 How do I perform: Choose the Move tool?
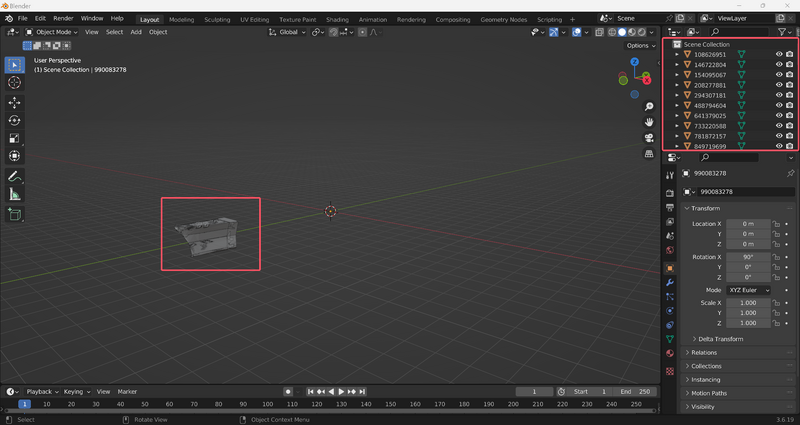click(14, 103)
